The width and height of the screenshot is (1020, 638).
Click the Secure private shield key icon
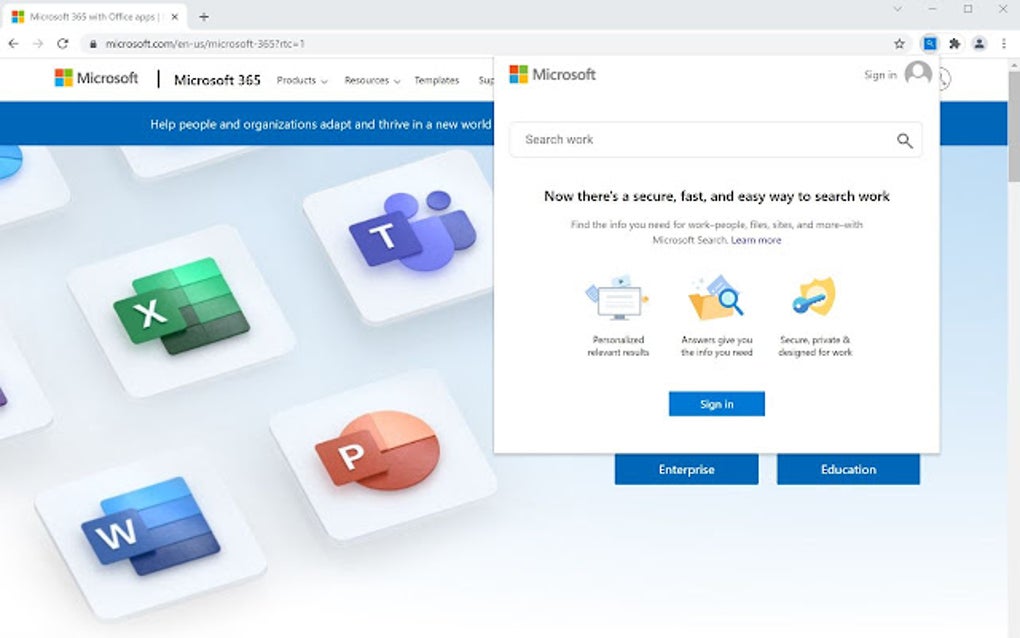[814, 297]
